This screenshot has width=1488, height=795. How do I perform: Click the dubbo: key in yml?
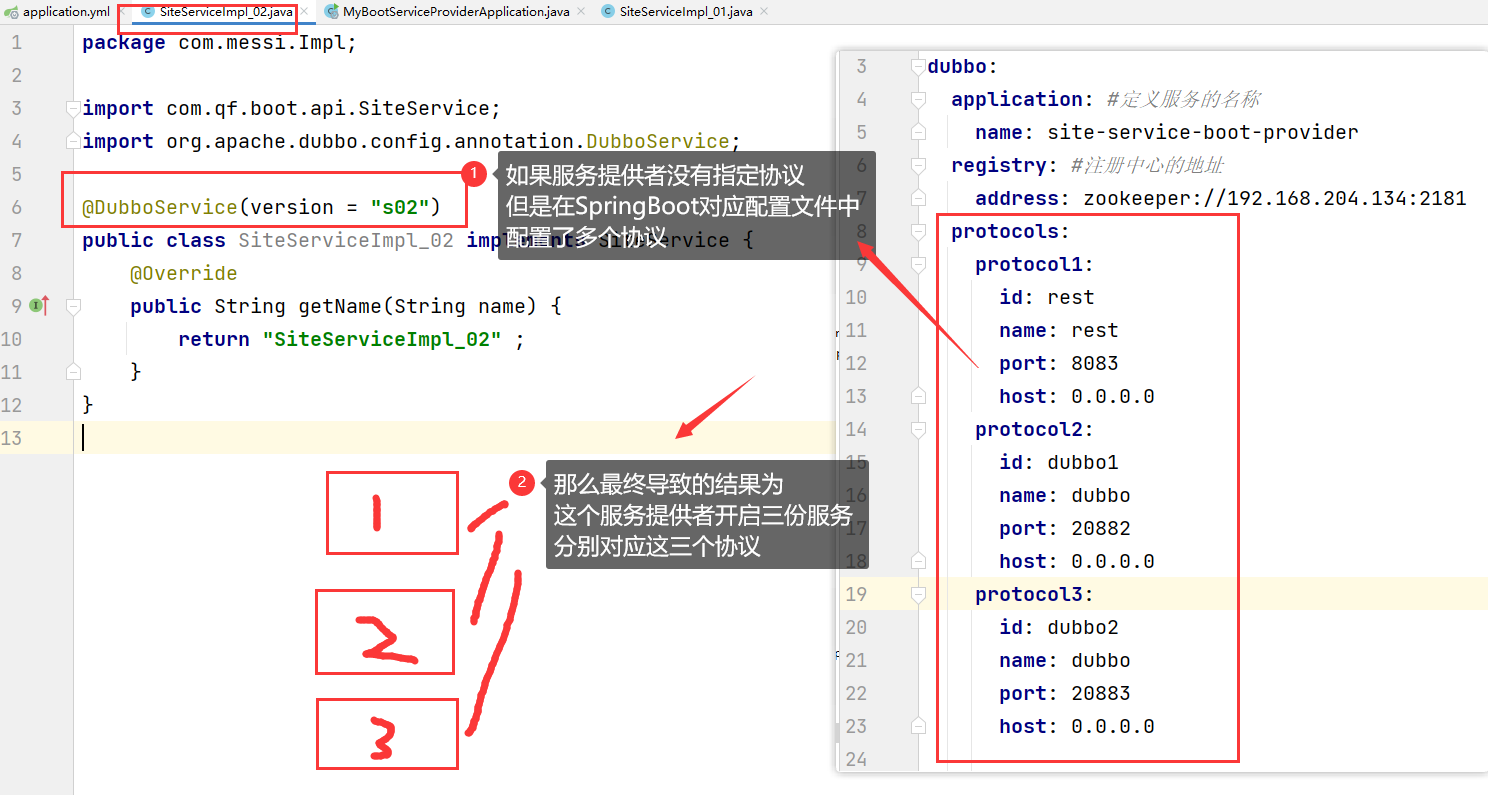[963, 66]
